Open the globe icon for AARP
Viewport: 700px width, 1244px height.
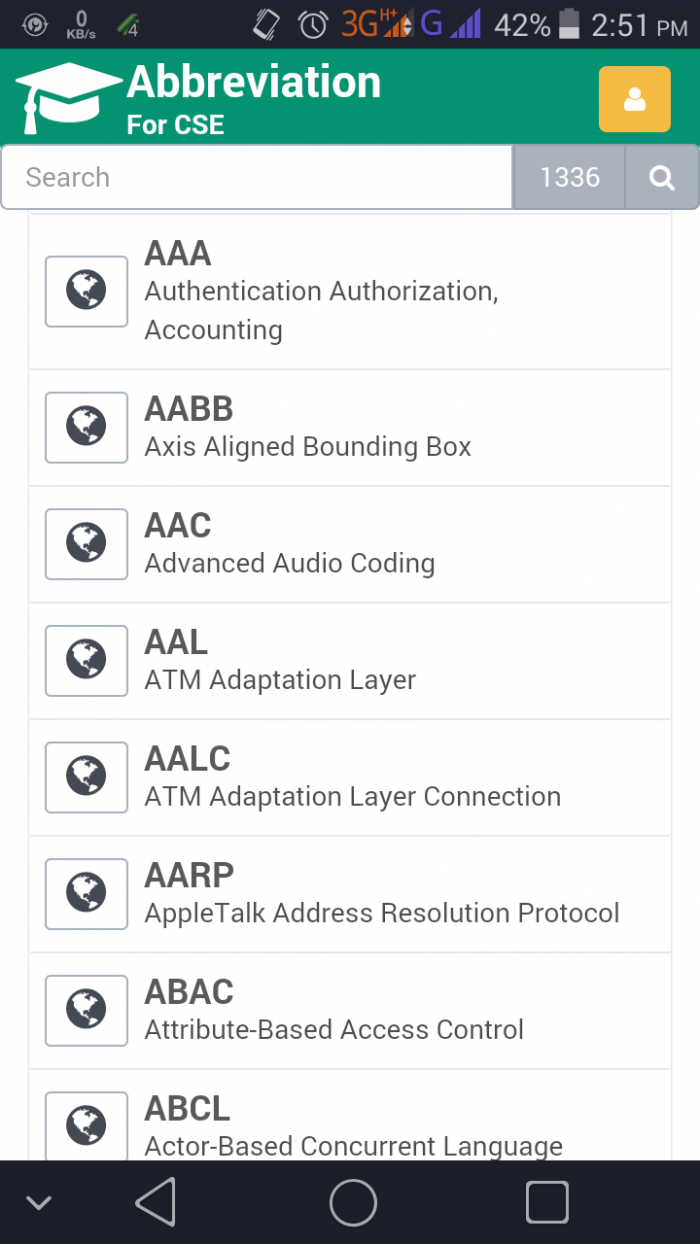point(86,893)
